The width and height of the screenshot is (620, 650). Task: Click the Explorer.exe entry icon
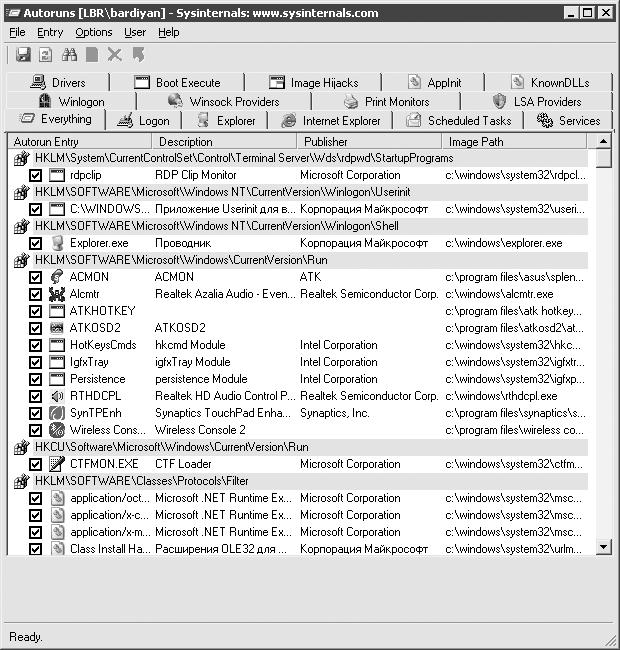click(x=57, y=243)
